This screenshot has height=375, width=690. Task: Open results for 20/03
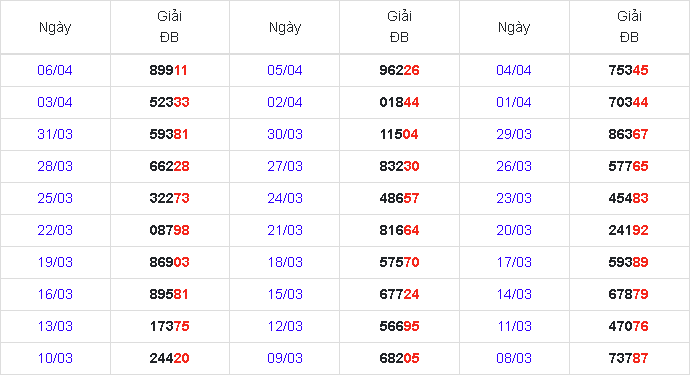tap(514, 230)
